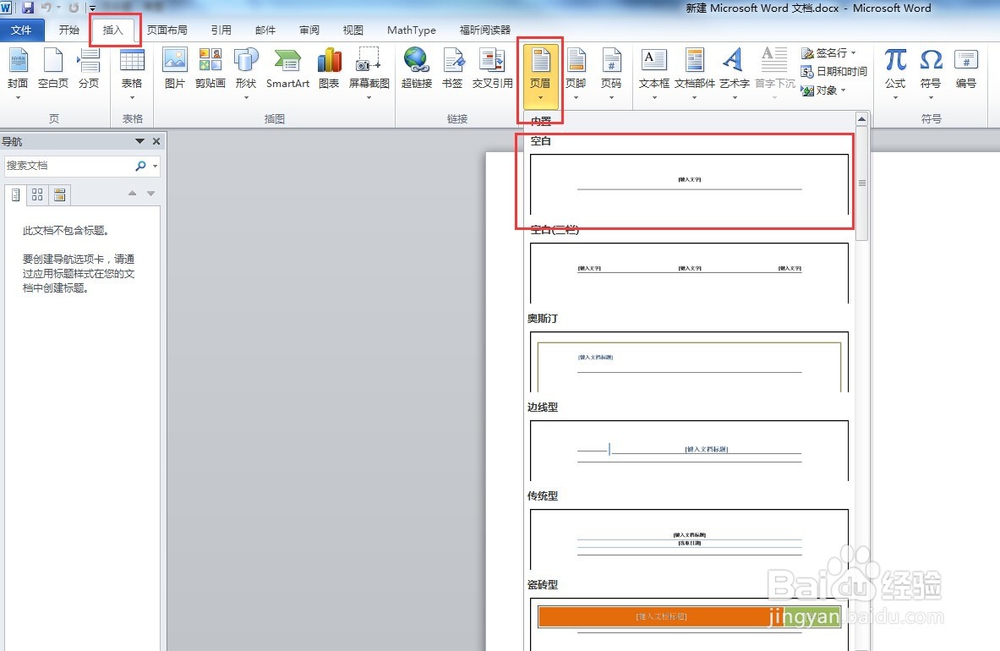Image resolution: width=1000 pixels, height=651 pixels.
Task: Click the search magnifier in navigation pane
Action: point(140,166)
